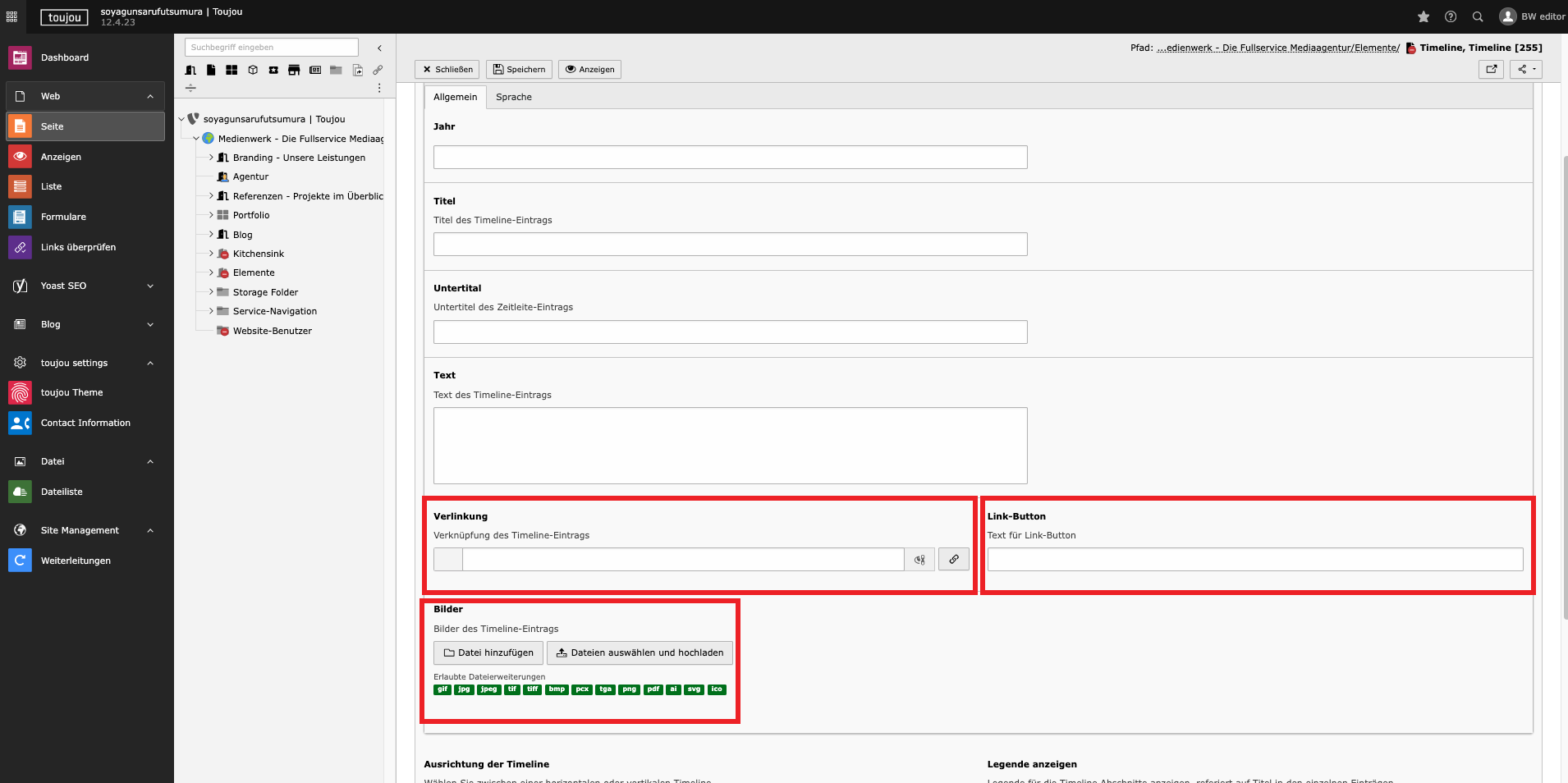The width and height of the screenshot is (1568, 783).
Task: Open the application grid menu icon
Action: click(11, 16)
